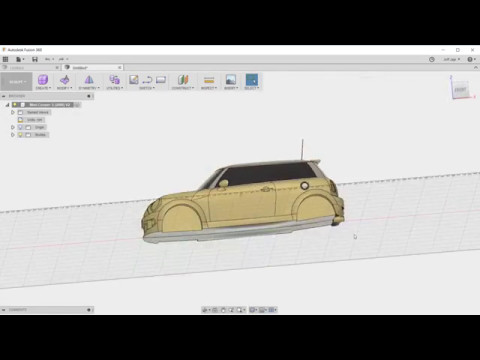Open the Grid and Snaps menu
480x360 pixels.
coord(263,310)
